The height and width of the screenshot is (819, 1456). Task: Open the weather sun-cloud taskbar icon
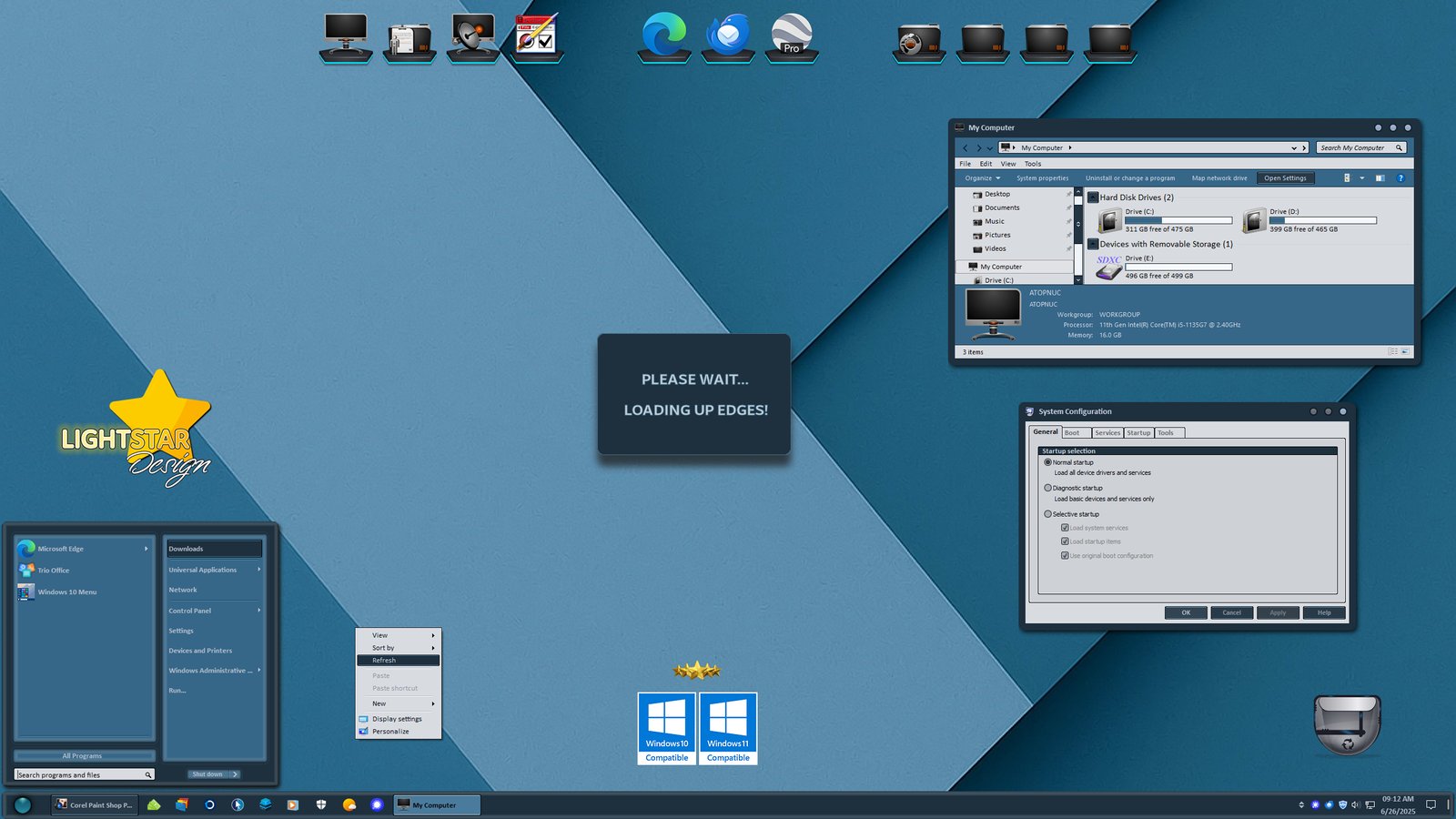pyautogui.click(x=349, y=804)
